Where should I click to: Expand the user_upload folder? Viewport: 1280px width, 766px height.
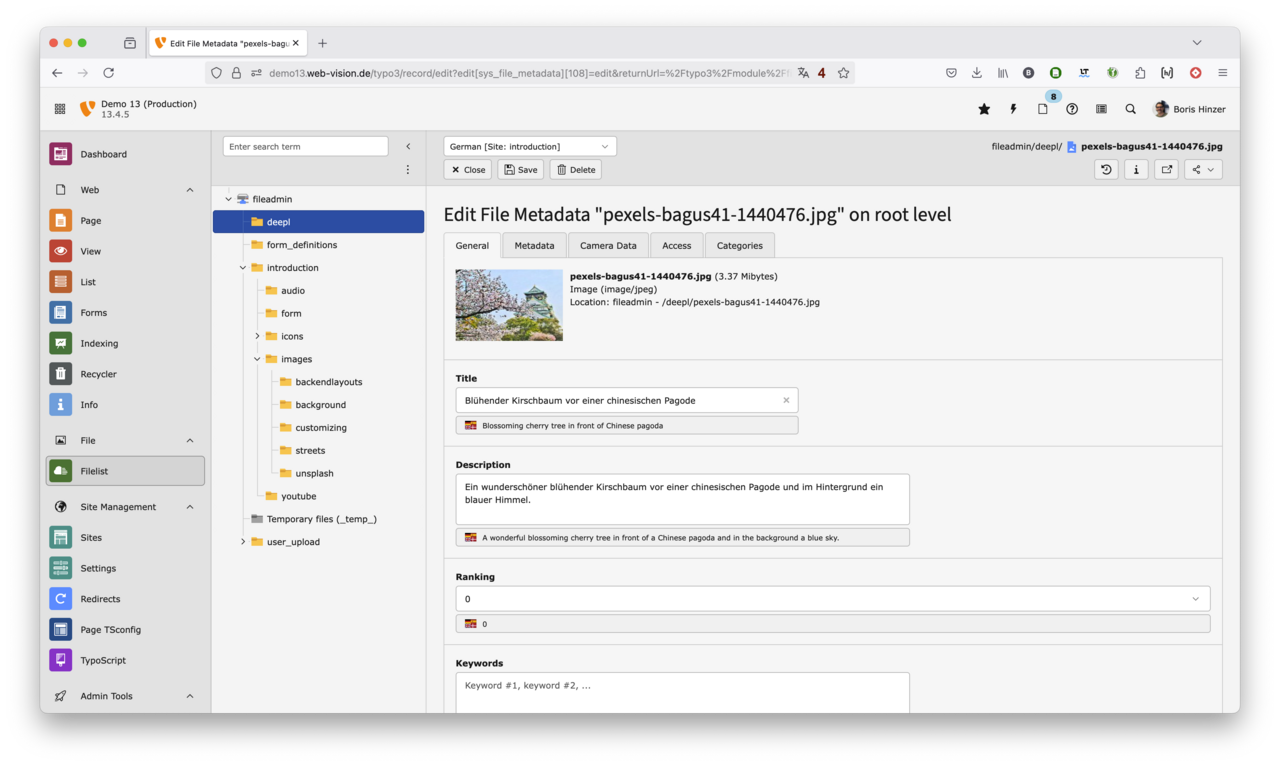click(x=242, y=541)
